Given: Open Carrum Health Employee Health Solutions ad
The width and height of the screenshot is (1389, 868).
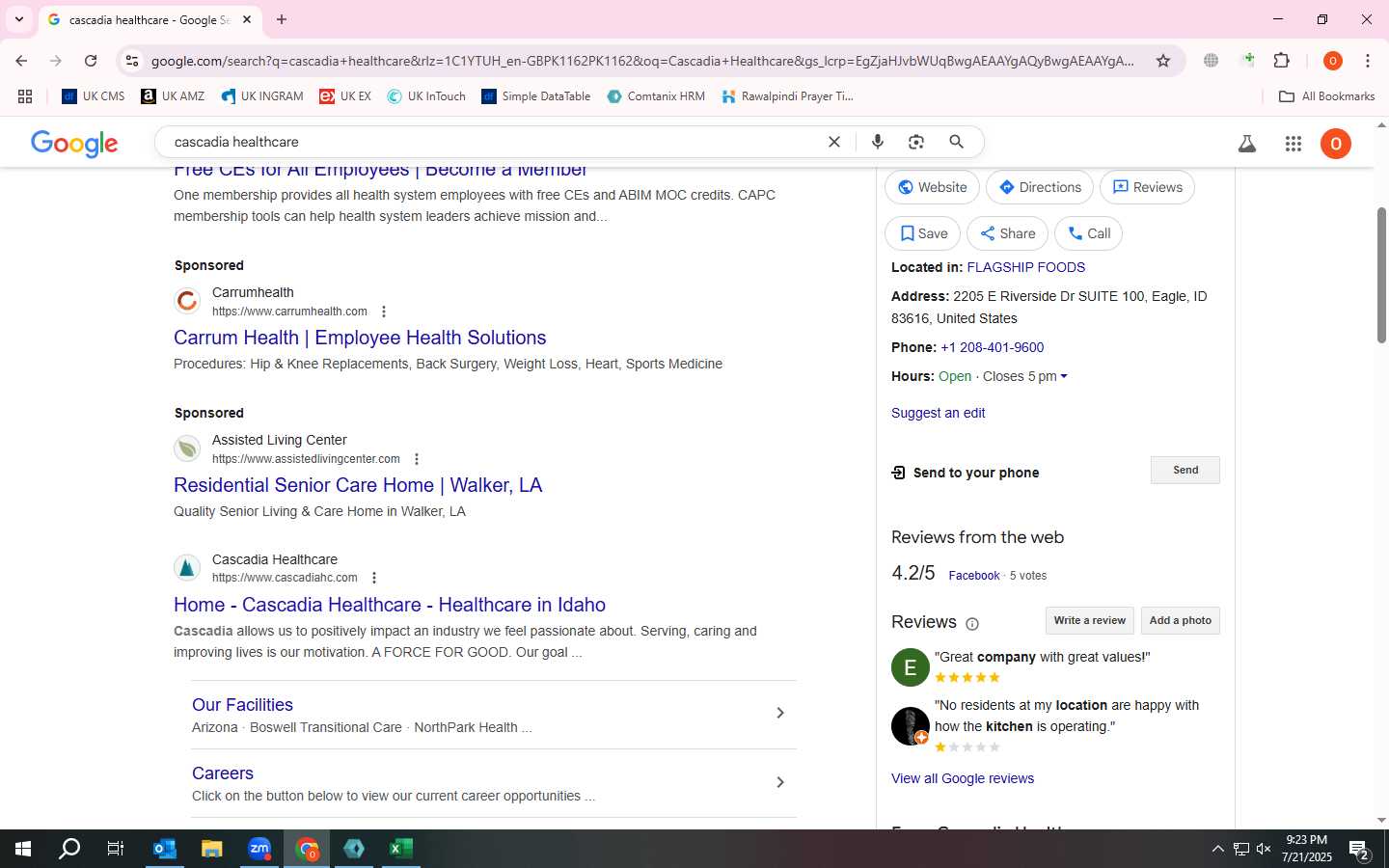Looking at the screenshot, I should tap(360, 338).
